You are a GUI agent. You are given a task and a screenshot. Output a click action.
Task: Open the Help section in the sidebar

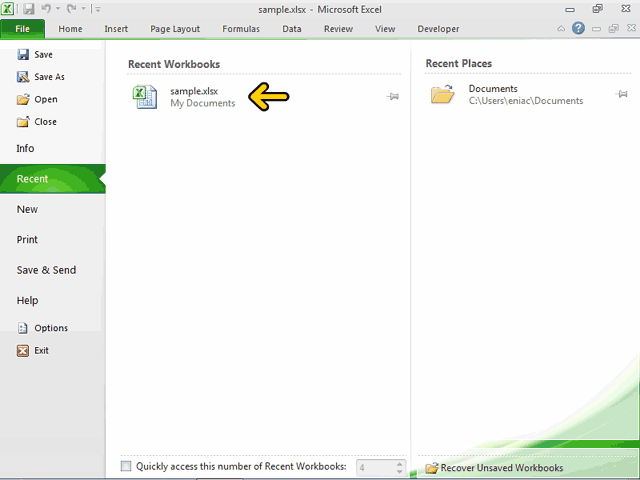pos(27,300)
